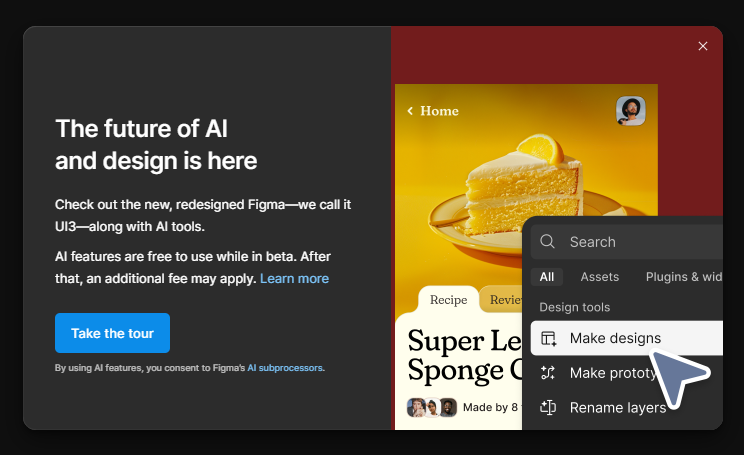Click the contributor avatars next to Made by
This screenshot has width=744, height=455.
tap(432, 407)
